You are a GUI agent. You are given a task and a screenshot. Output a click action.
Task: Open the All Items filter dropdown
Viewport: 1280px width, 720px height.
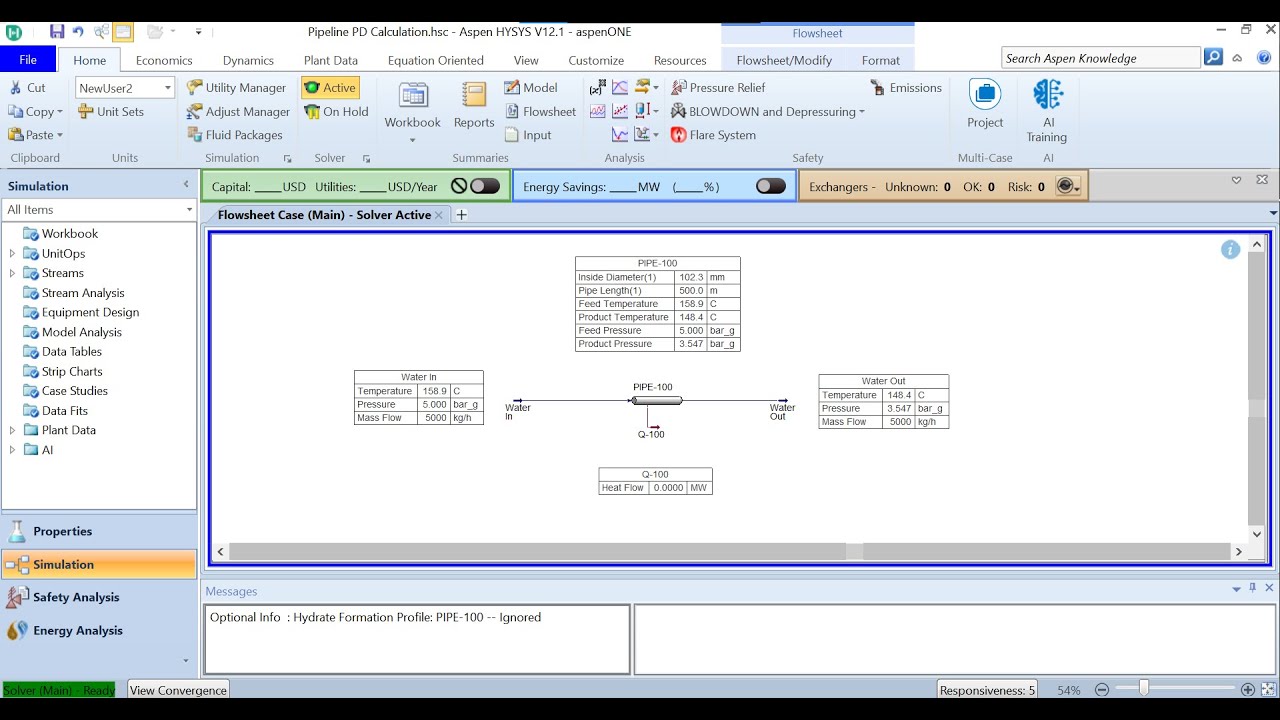(189, 210)
